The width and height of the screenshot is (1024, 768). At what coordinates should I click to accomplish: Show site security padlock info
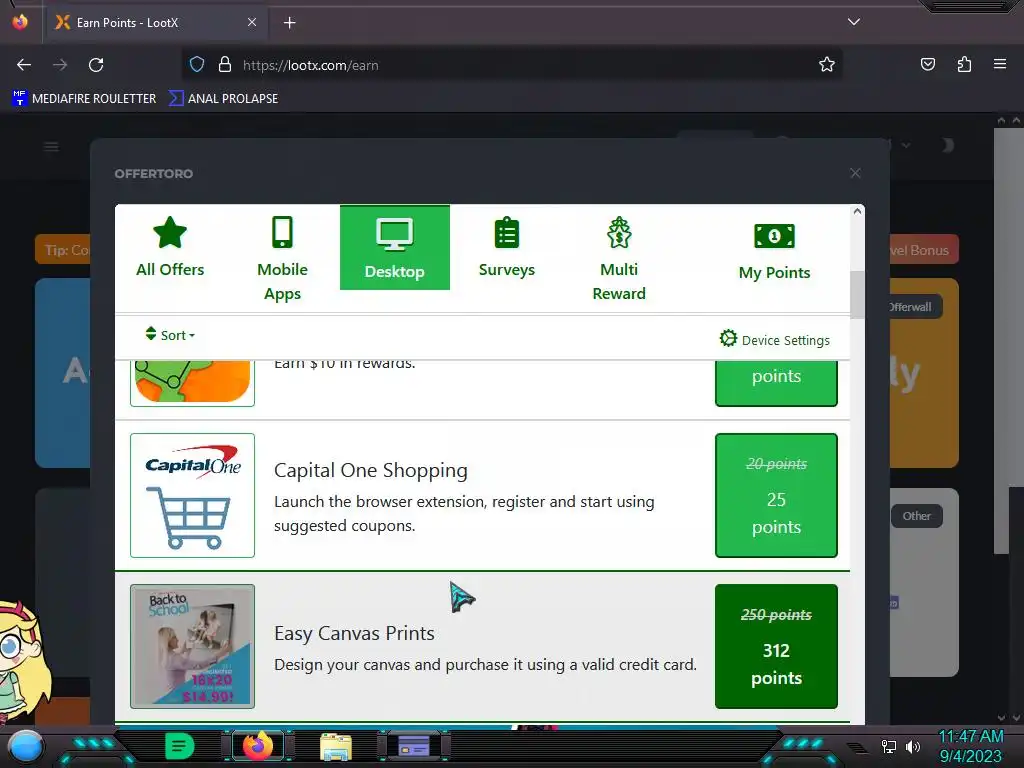tap(225, 65)
